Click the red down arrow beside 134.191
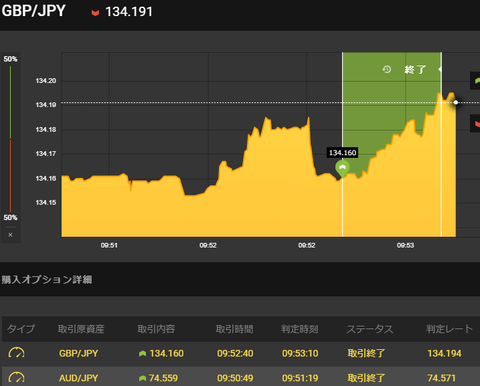The height and width of the screenshot is (386, 480). 95,13
